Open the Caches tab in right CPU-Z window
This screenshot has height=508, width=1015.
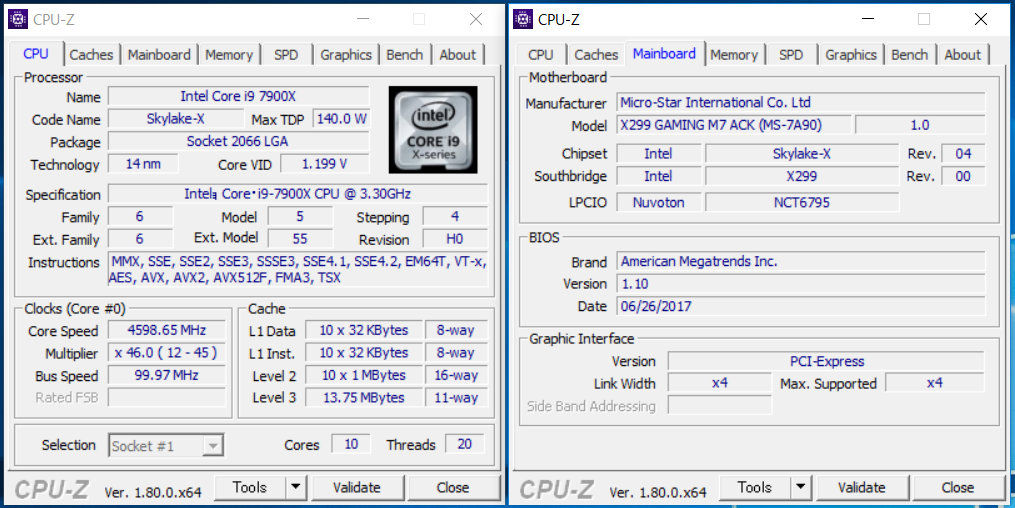pos(596,55)
